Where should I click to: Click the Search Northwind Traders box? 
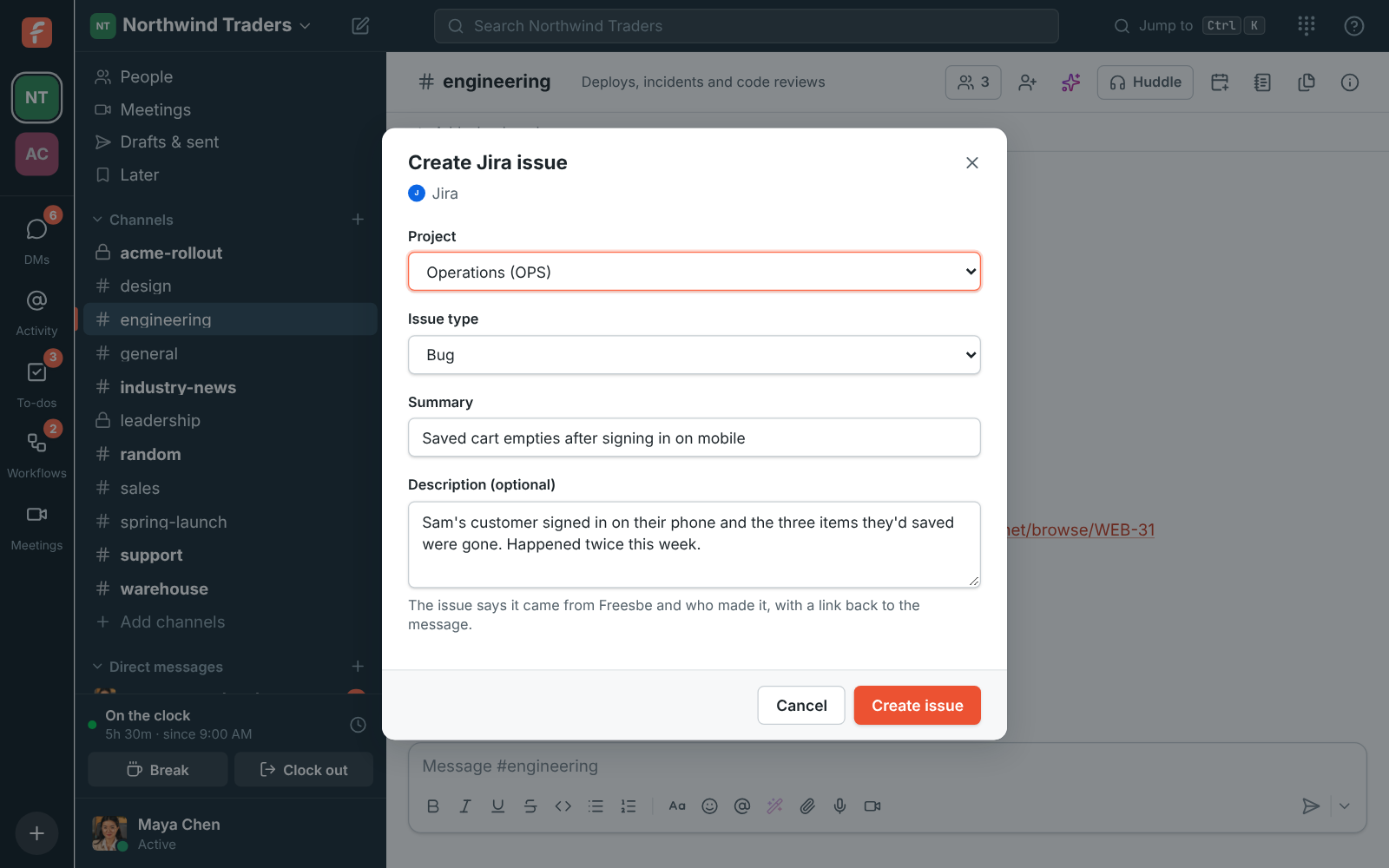(747, 26)
